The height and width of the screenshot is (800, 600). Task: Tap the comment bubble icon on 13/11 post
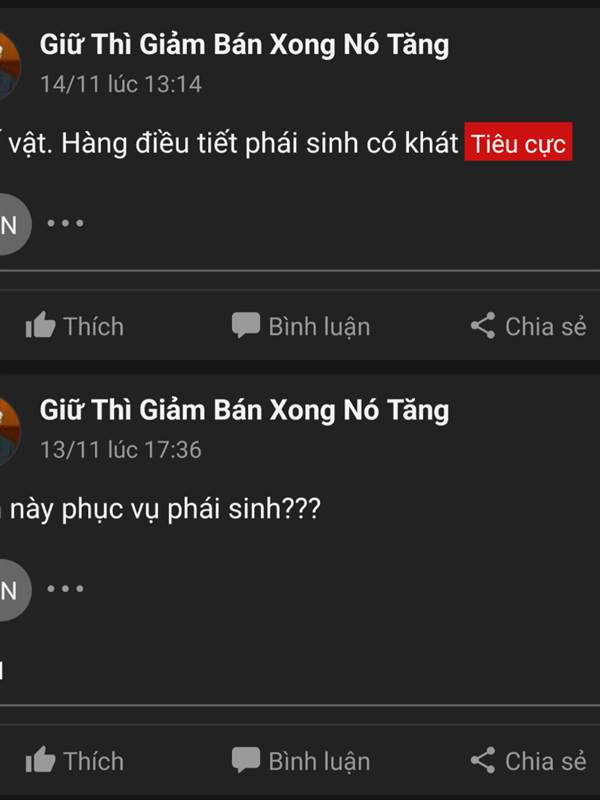point(246,760)
